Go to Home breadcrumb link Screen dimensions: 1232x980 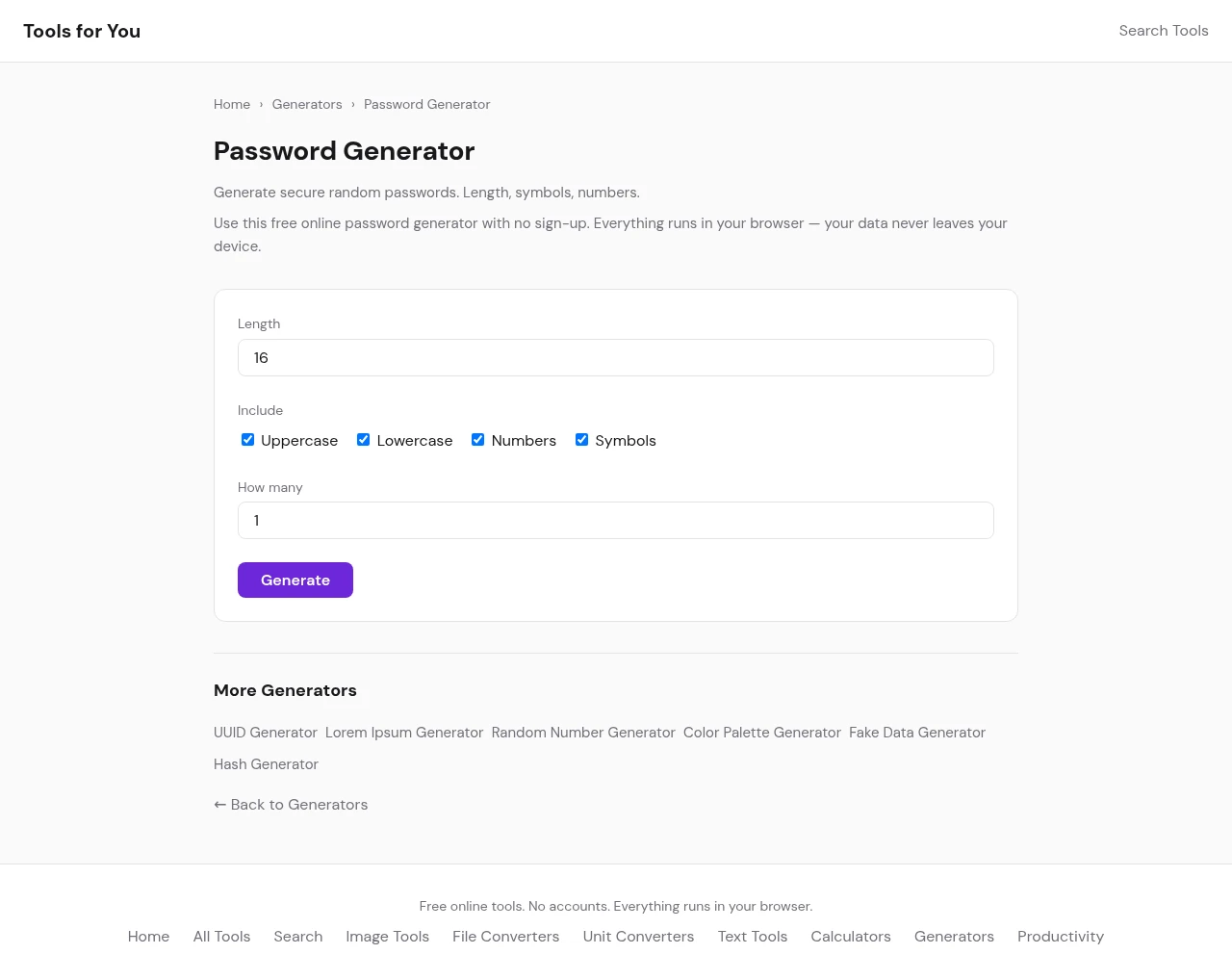tap(232, 104)
